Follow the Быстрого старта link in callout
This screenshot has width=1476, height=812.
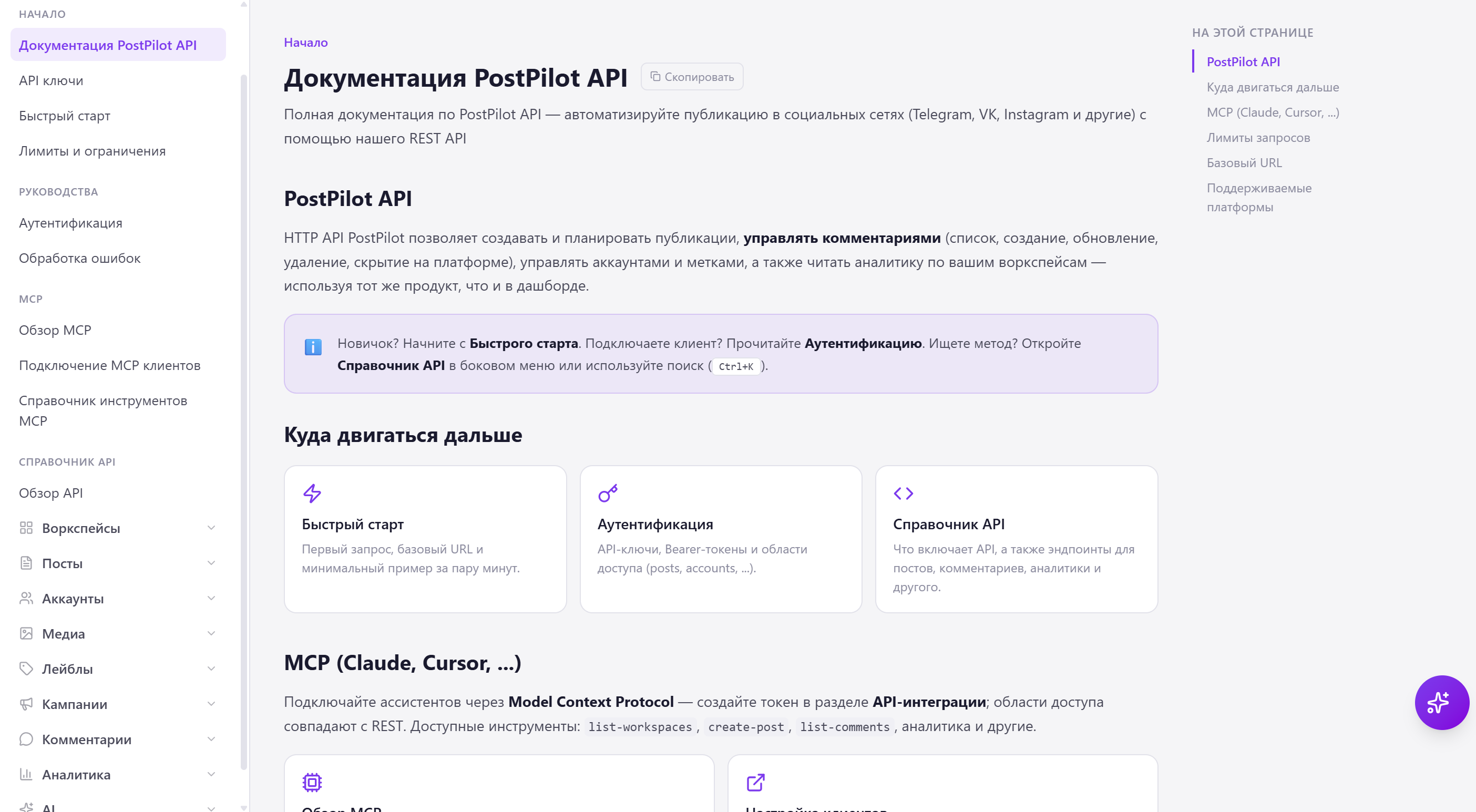pyautogui.click(x=523, y=343)
